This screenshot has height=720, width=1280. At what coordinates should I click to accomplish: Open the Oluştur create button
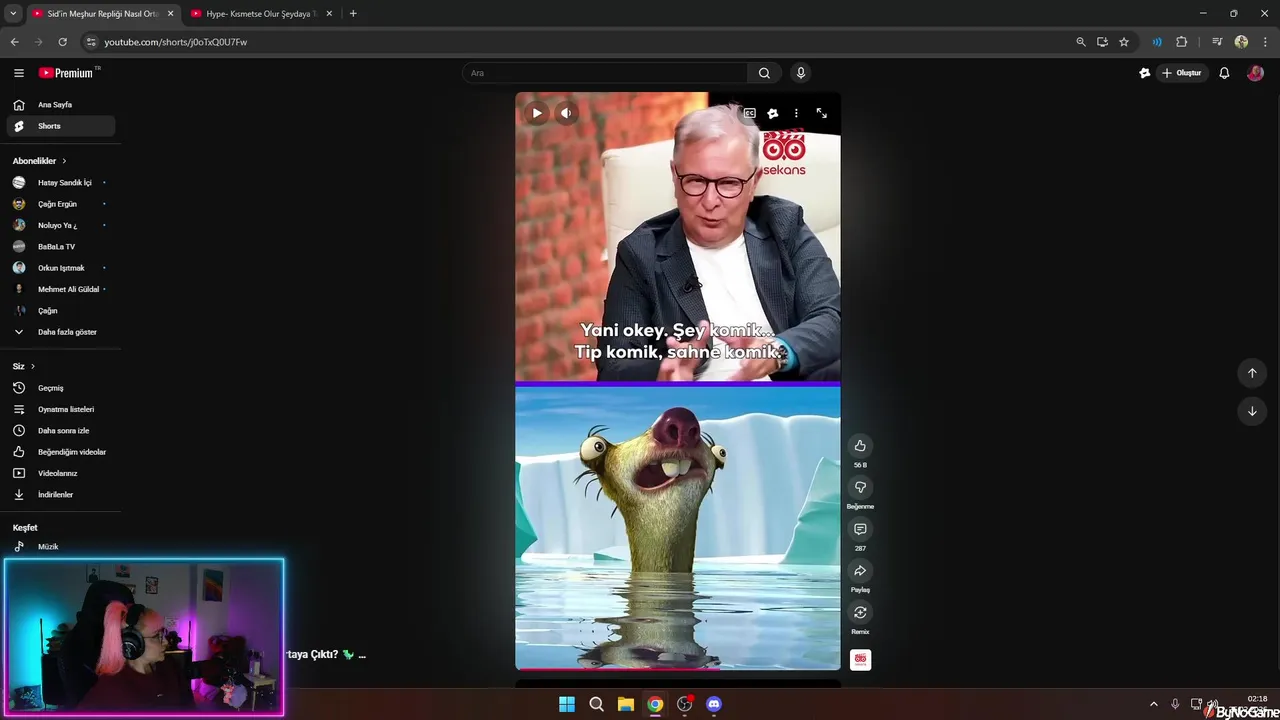pyautogui.click(x=1181, y=73)
